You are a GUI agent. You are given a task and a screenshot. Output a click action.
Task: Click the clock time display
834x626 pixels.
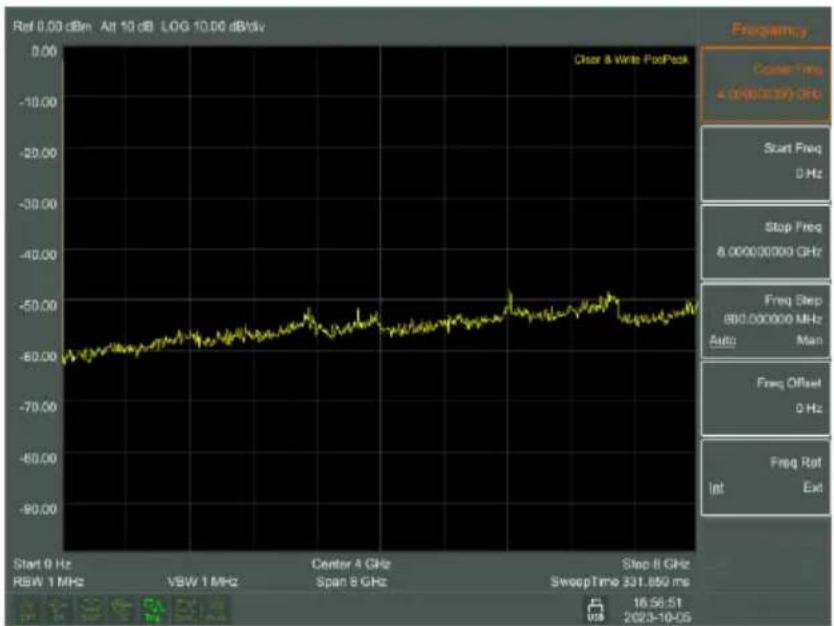click(657, 603)
